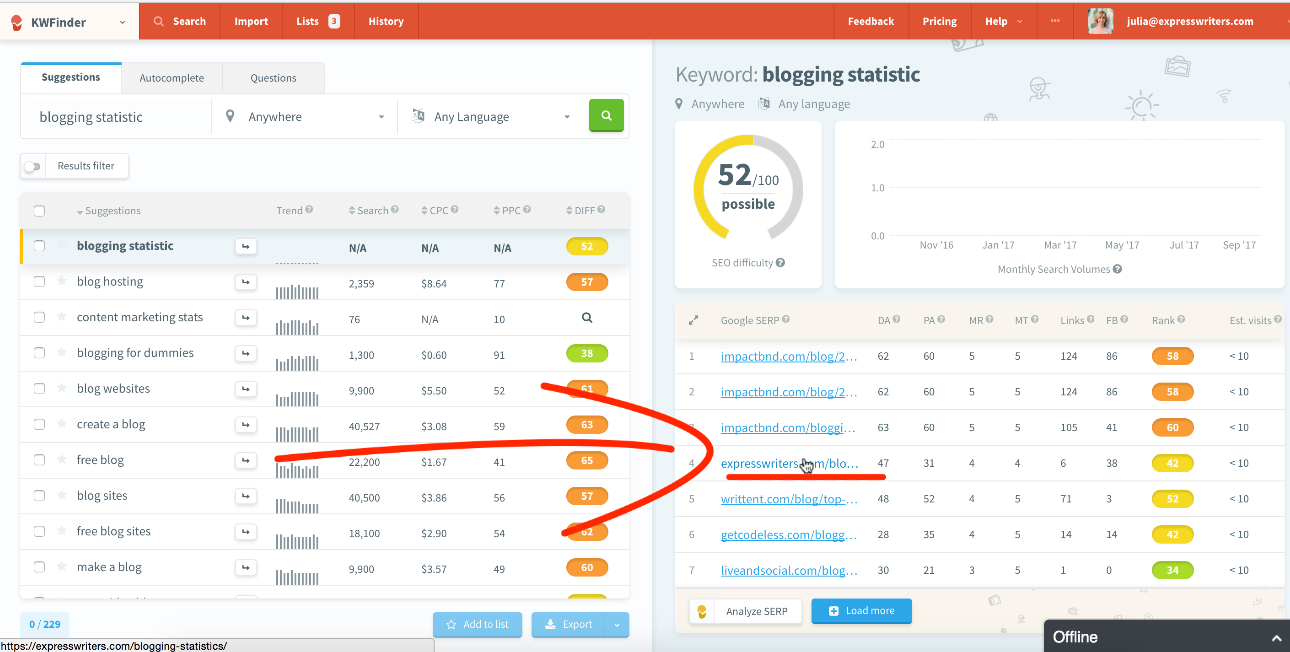1290x652 pixels.
Task: Click the arrow icon beside content marketing stats
Action: pyautogui.click(x=246, y=317)
